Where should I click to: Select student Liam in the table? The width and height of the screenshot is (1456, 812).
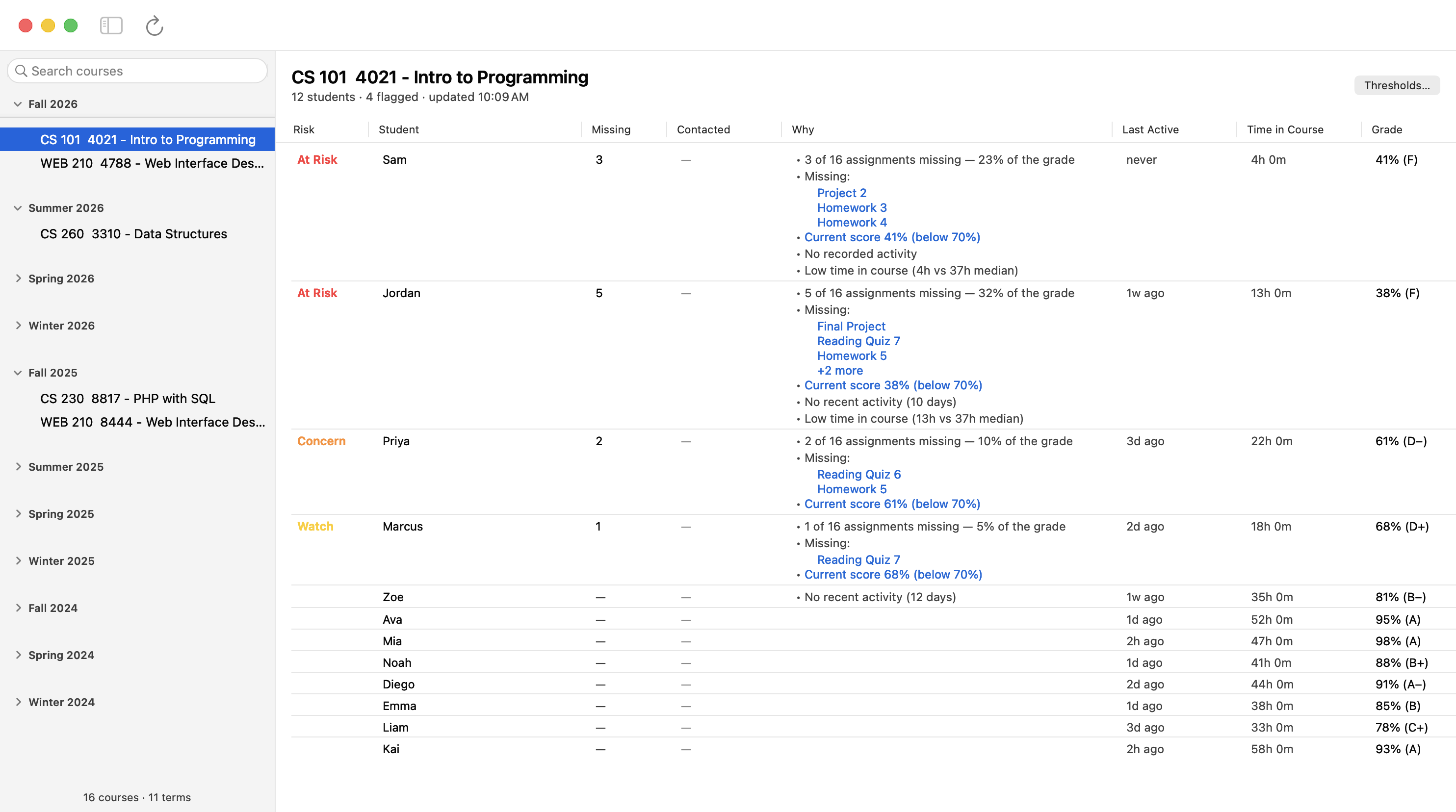coord(395,728)
